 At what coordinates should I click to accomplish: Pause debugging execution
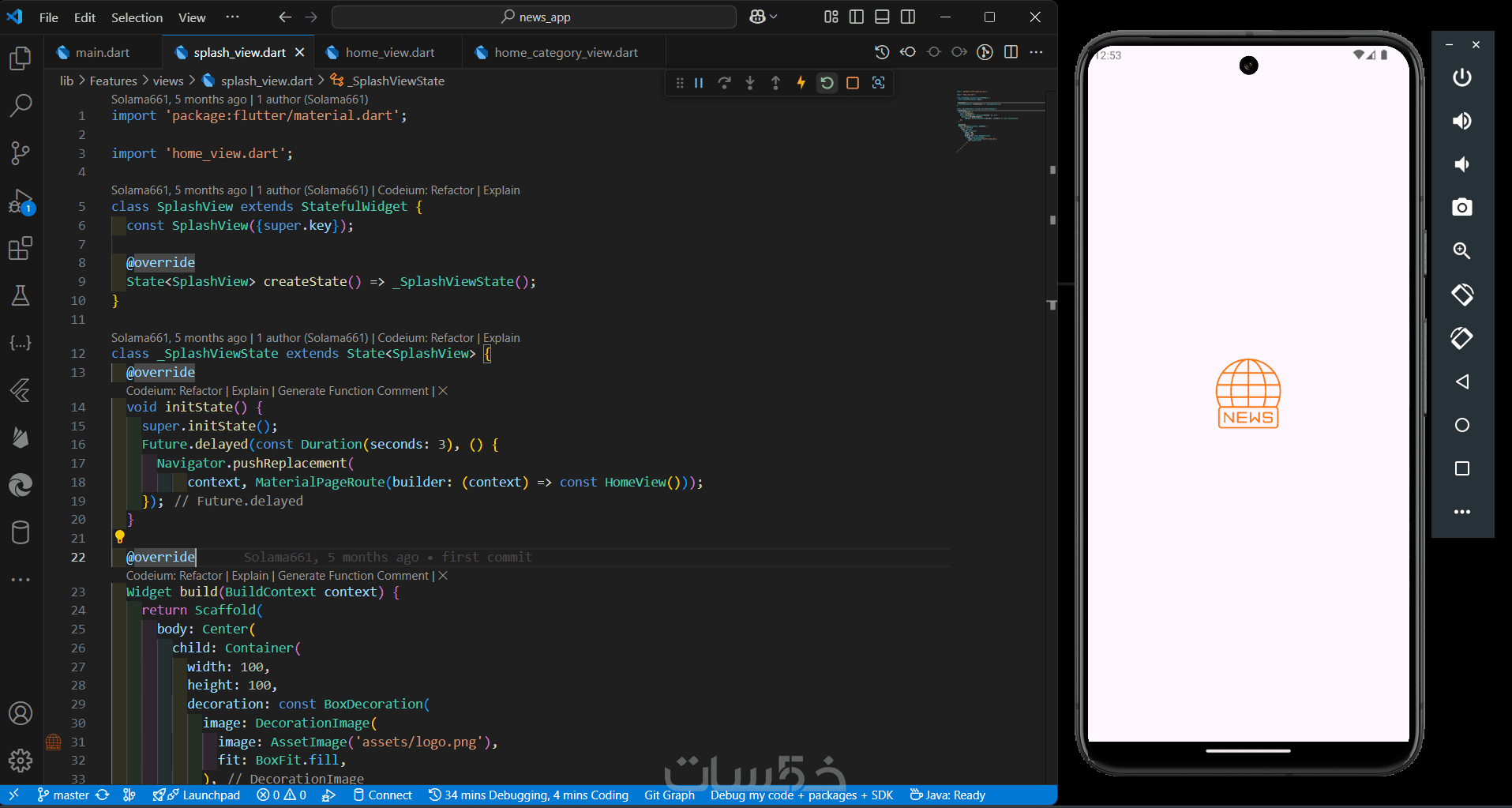(x=699, y=83)
